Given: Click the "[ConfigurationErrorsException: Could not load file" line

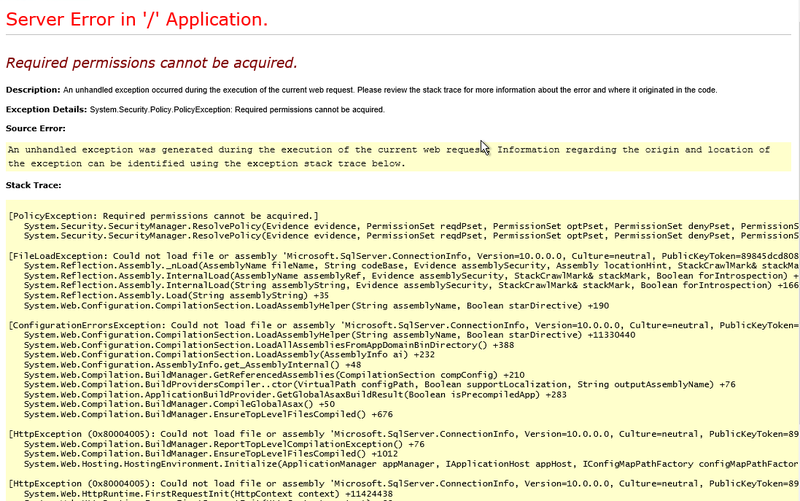Looking at the screenshot, I should pyautogui.click(x=404, y=325).
